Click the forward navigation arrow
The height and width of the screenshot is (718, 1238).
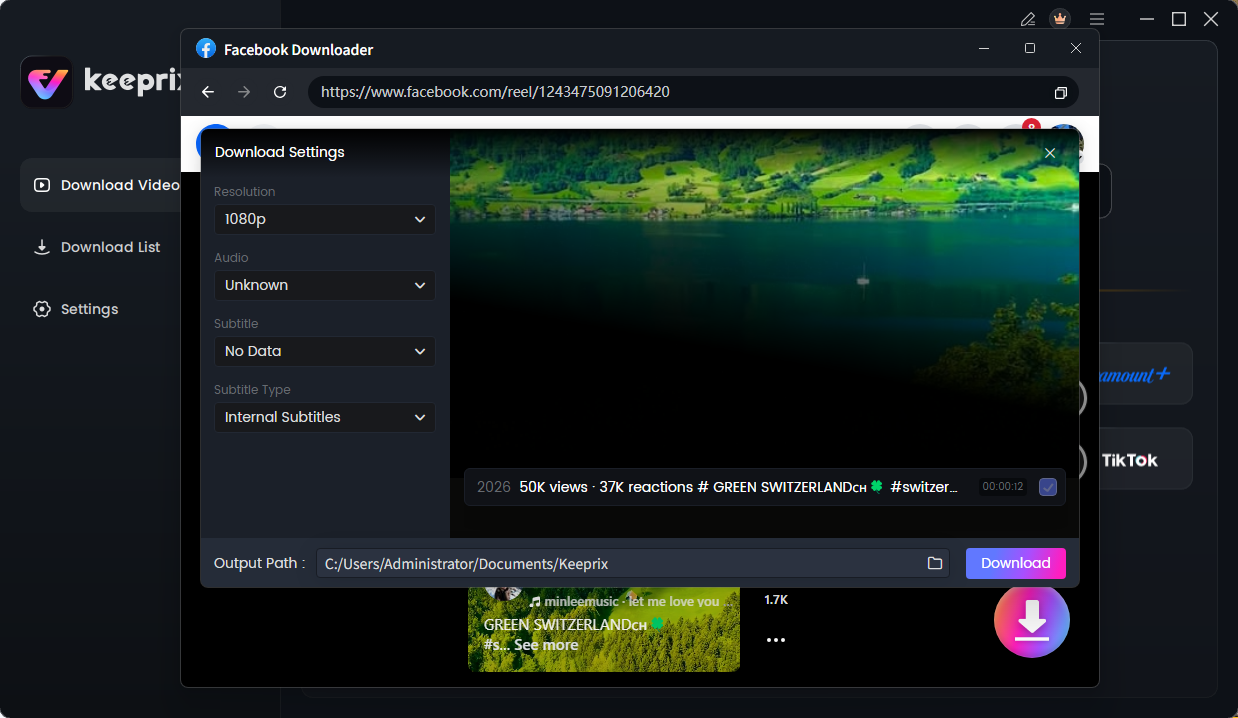coord(243,91)
